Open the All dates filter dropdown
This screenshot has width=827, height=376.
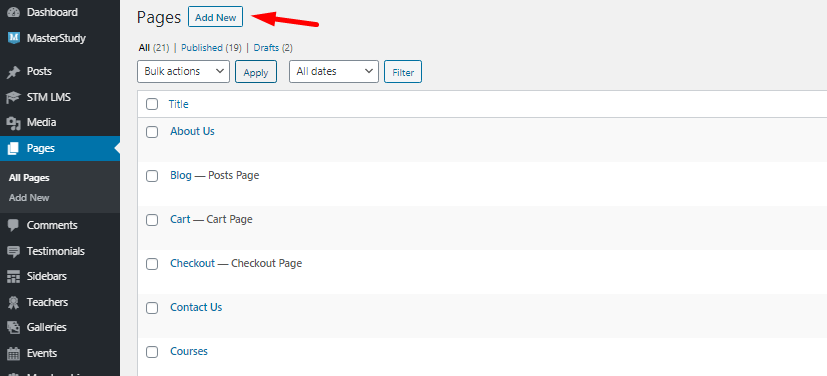coord(334,71)
